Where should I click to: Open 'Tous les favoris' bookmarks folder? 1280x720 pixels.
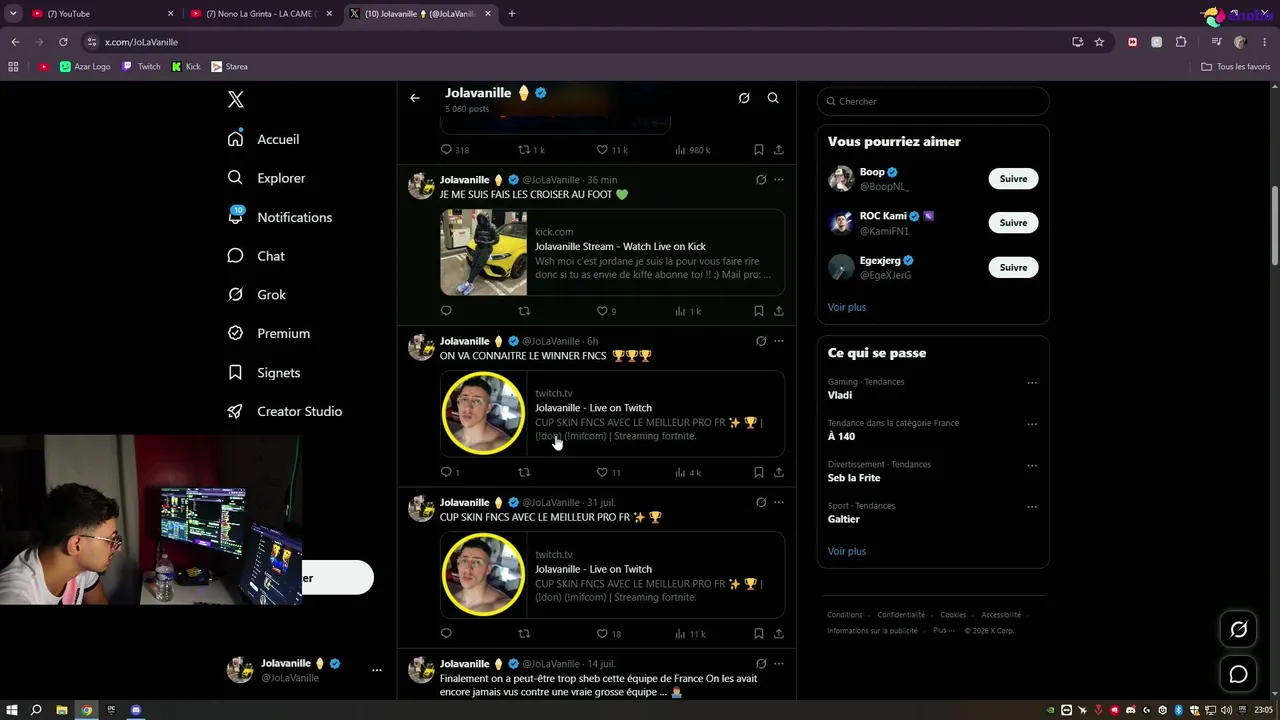click(1236, 67)
